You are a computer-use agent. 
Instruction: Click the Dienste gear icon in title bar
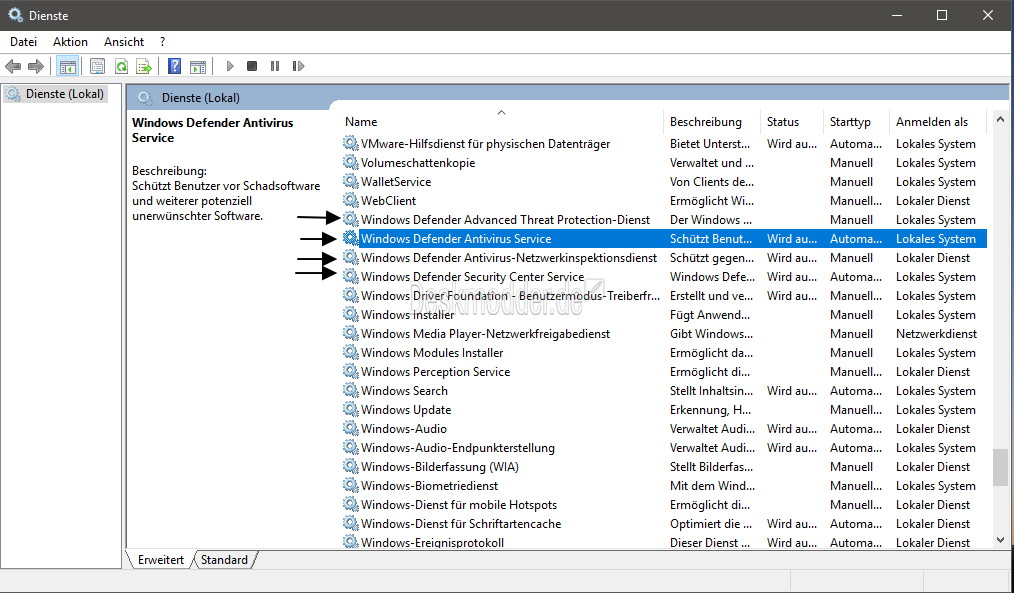[x=16, y=15]
